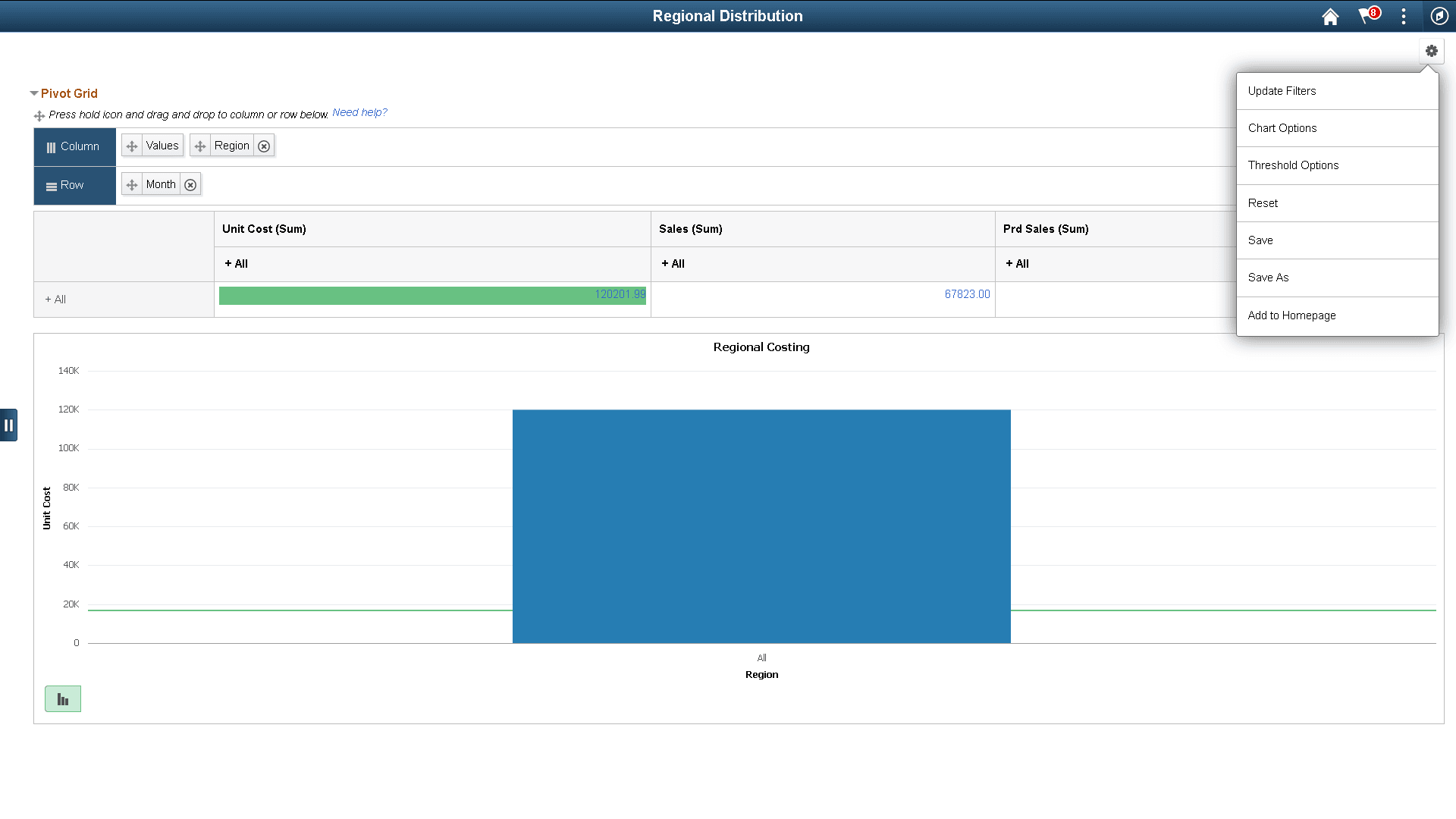Viewport: 1456px width, 819px height.
Task: Open the Need help? link
Action: click(x=359, y=112)
